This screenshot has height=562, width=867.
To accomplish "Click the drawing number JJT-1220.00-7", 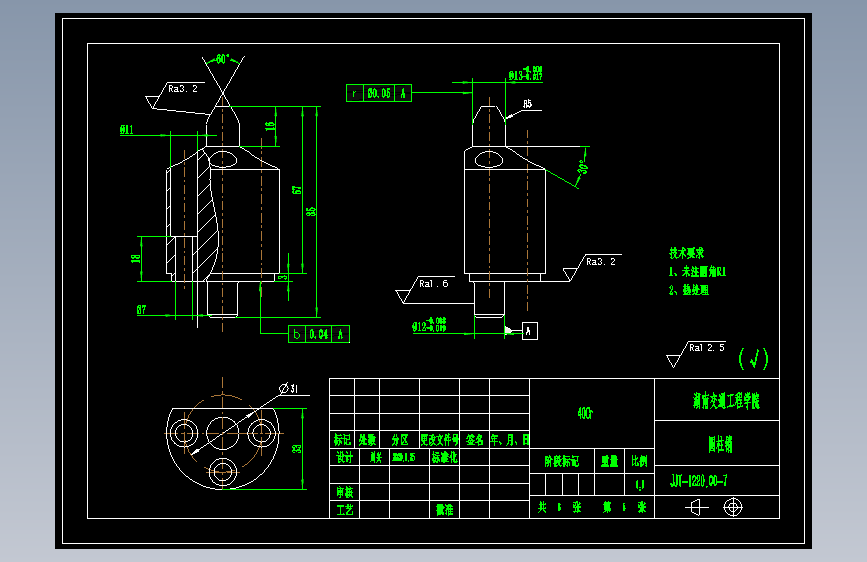I will [698, 481].
